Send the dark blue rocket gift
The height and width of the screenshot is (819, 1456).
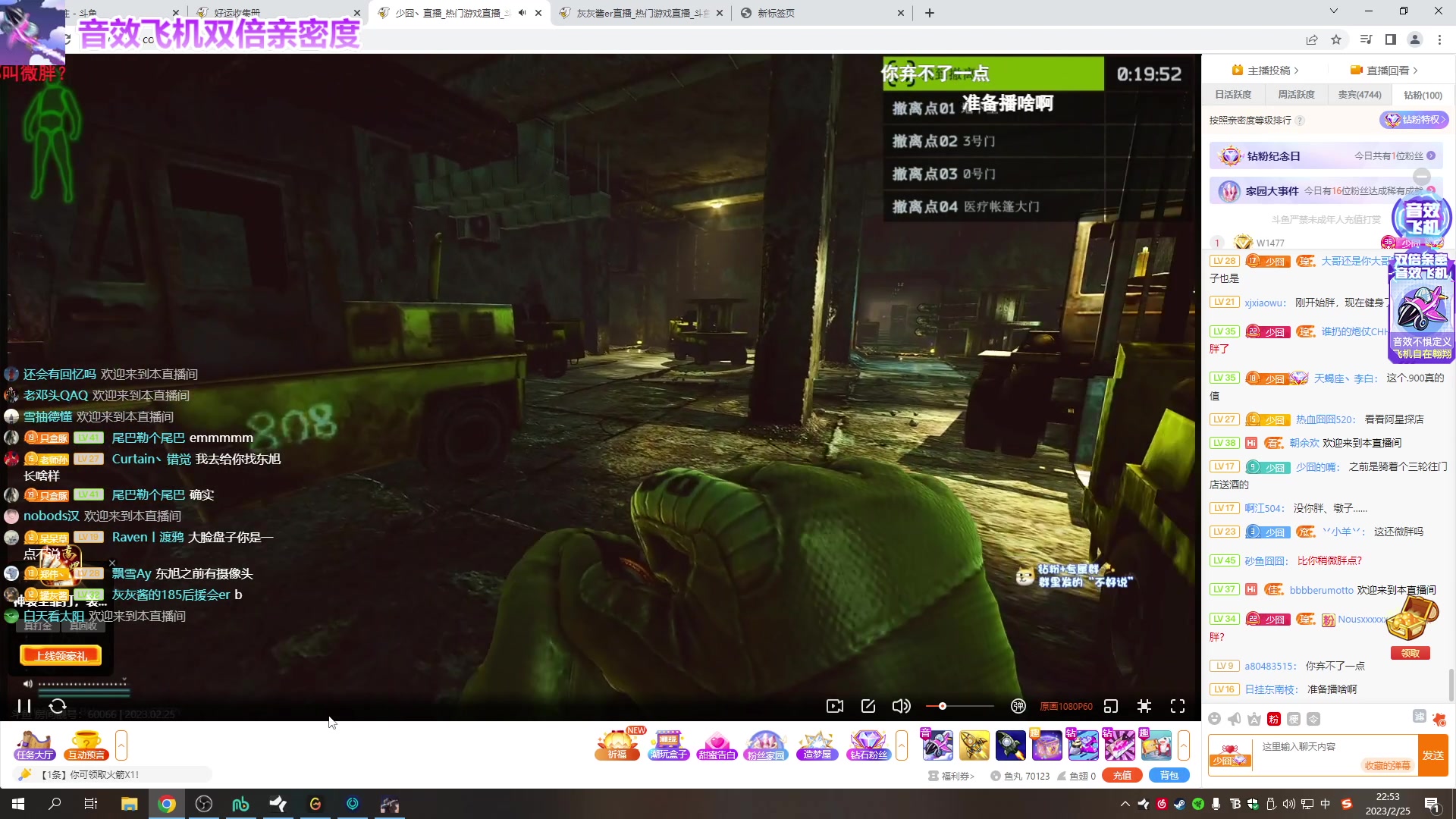click(x=1010, y=745)
